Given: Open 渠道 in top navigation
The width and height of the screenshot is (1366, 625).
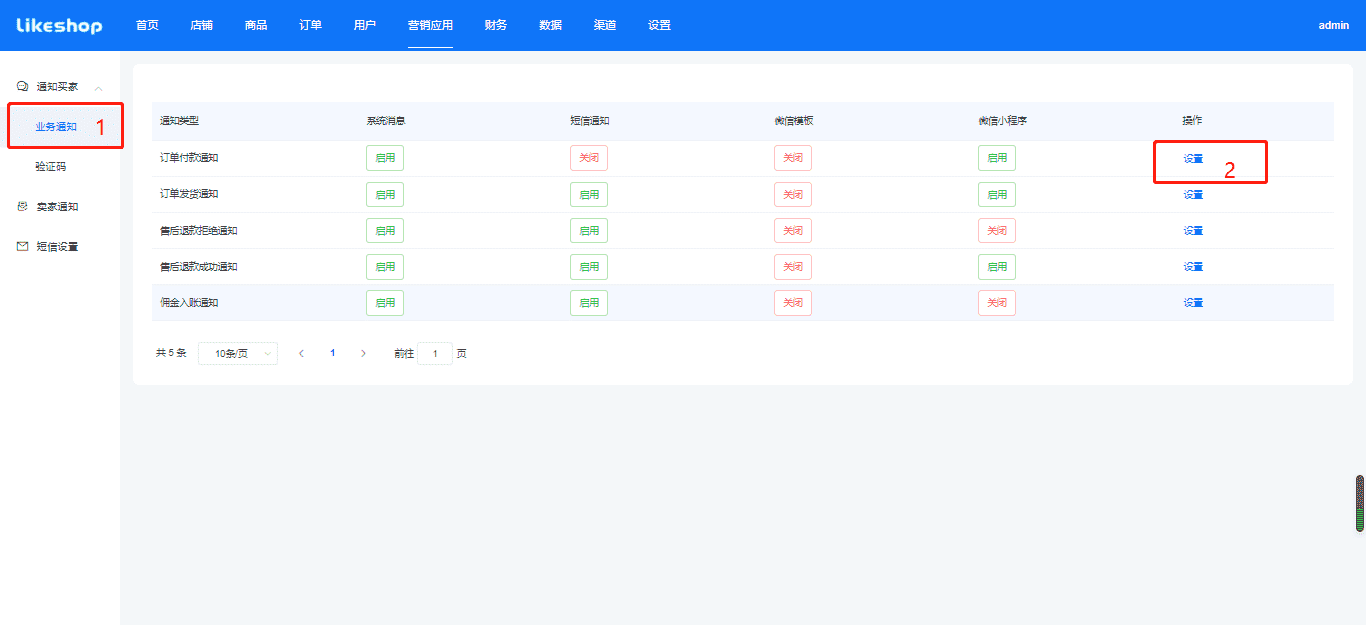Looking at the screenshot, I should tap(605, 25).
